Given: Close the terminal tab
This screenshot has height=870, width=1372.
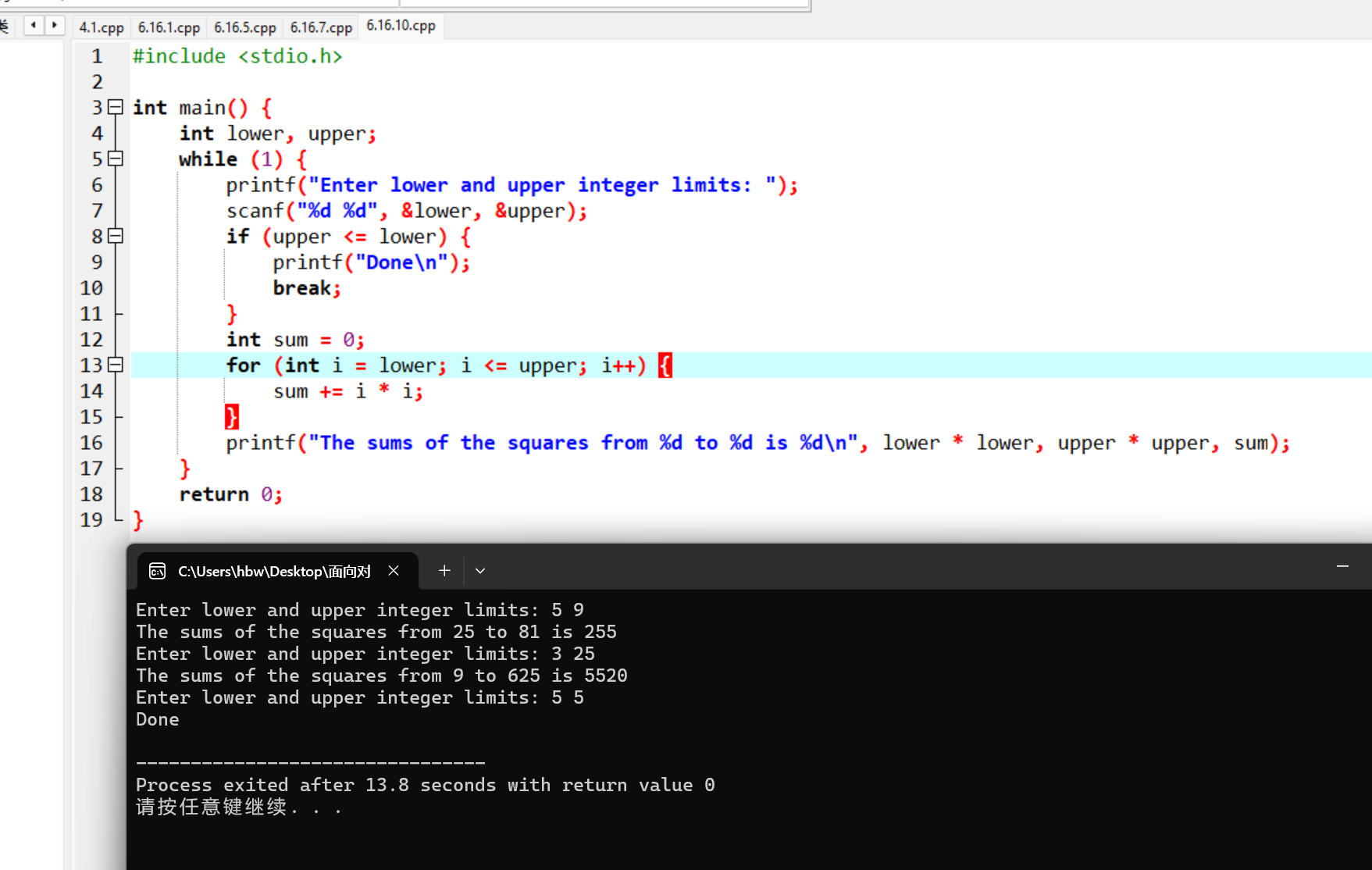Looking at the screenshot, I should pyautogui.click(x=394, y=571).
